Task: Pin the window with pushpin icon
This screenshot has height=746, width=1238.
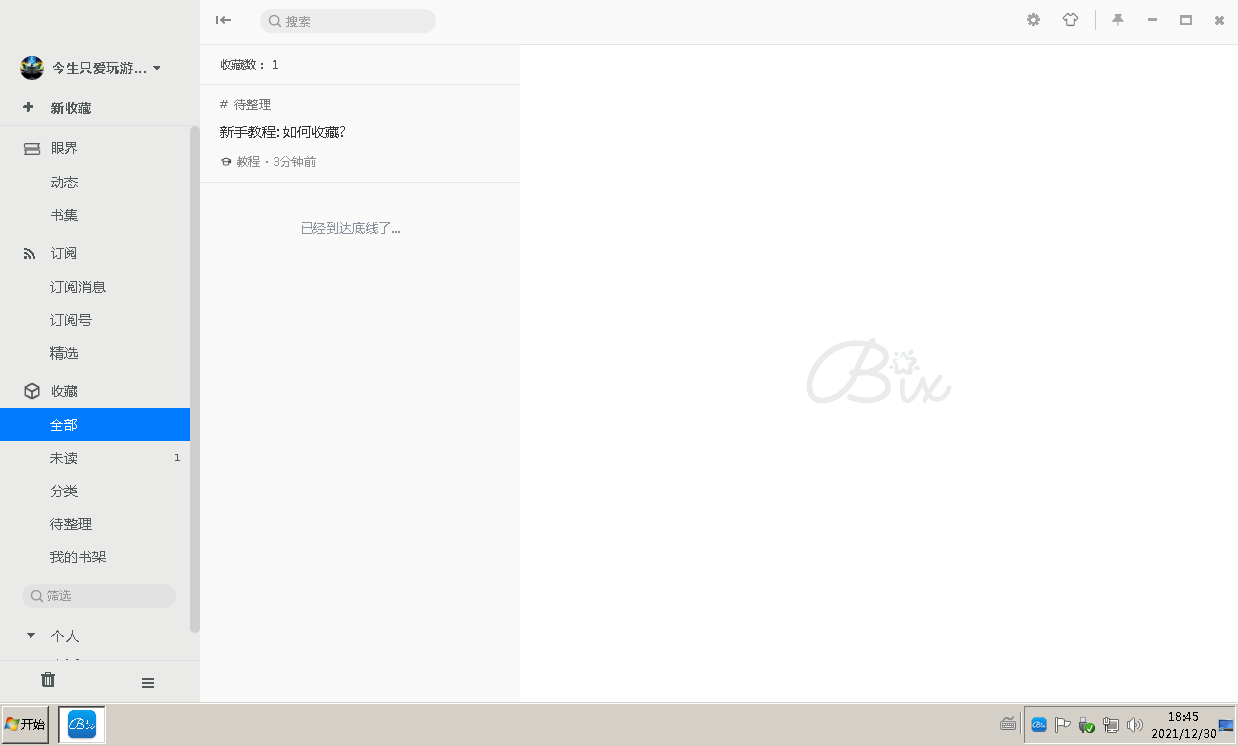Action: pos(1118,20)
